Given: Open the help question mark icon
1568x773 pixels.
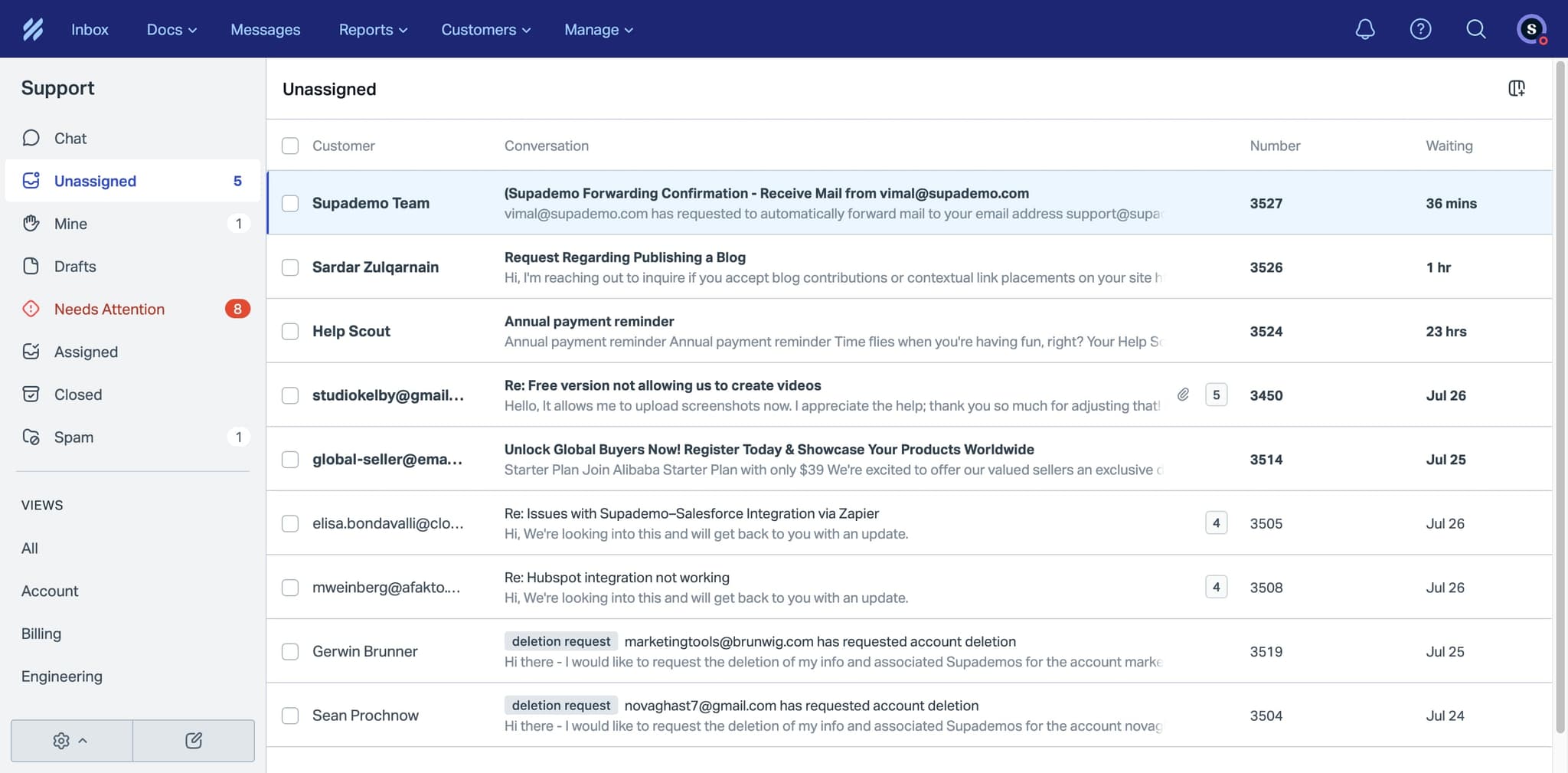Looking at the screenshot, I should [x=1420, y=29].
